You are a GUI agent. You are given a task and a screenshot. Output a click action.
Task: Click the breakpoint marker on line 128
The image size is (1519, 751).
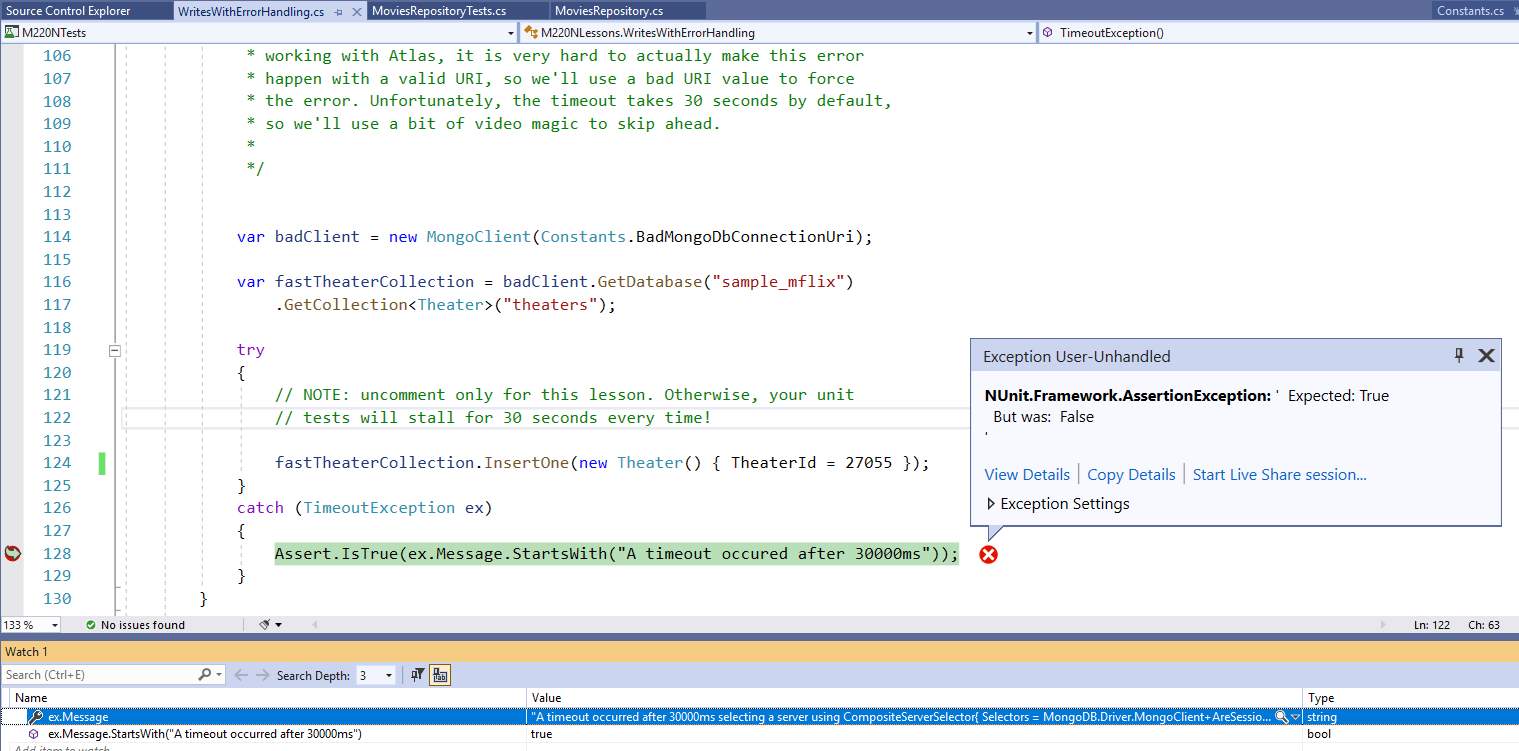tap(12, 553)
